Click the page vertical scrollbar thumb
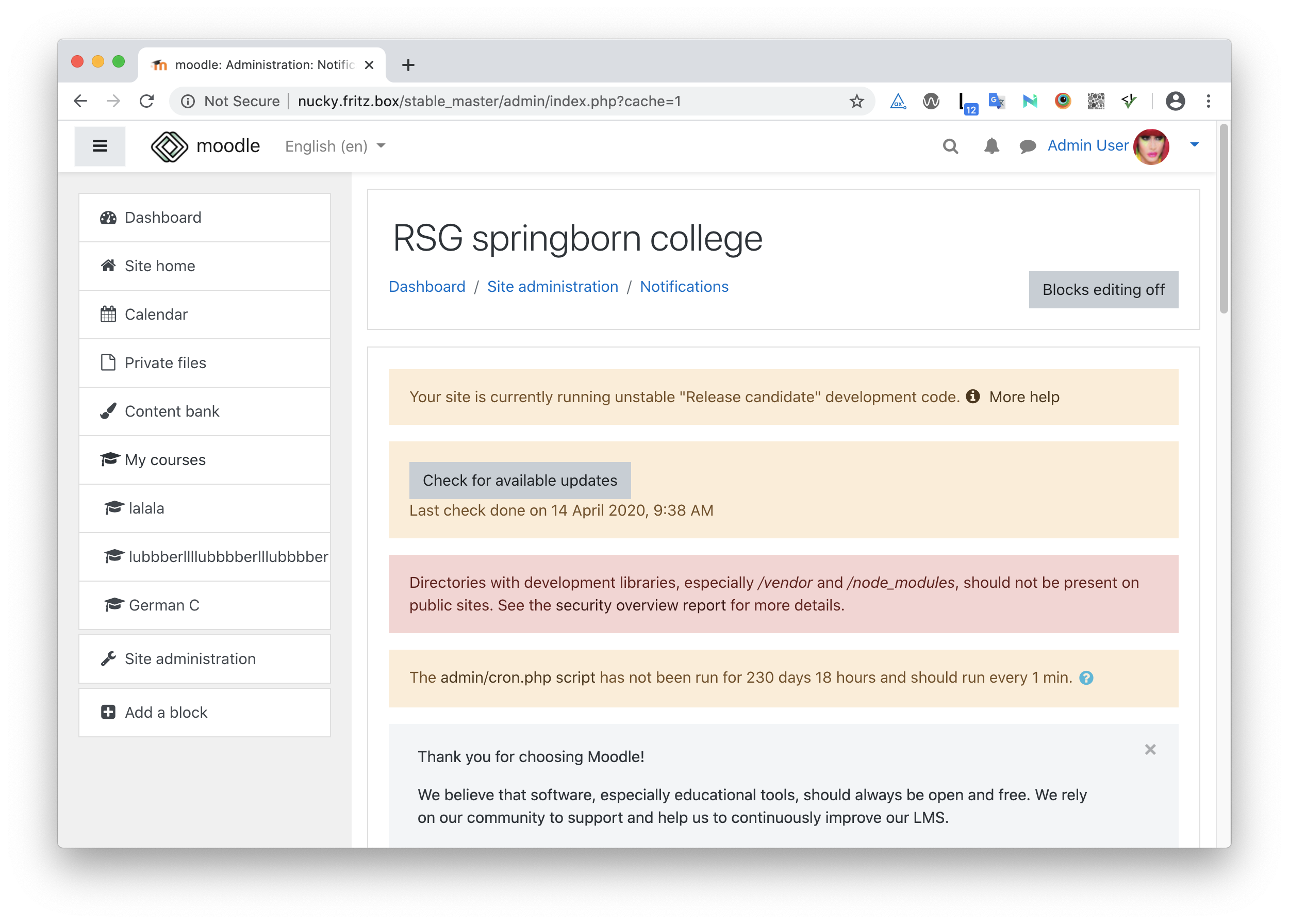The image size is (1289, 924). [1223, 219]
